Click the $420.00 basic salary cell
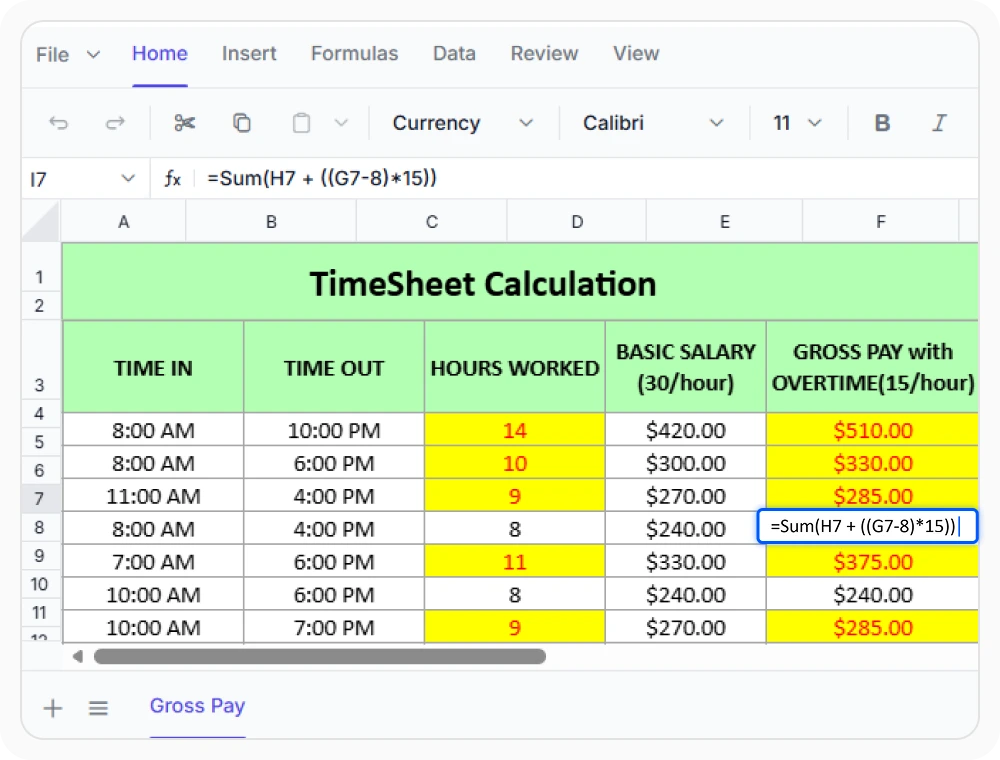Screen dimensions: 1000x760 click(686, 430)
